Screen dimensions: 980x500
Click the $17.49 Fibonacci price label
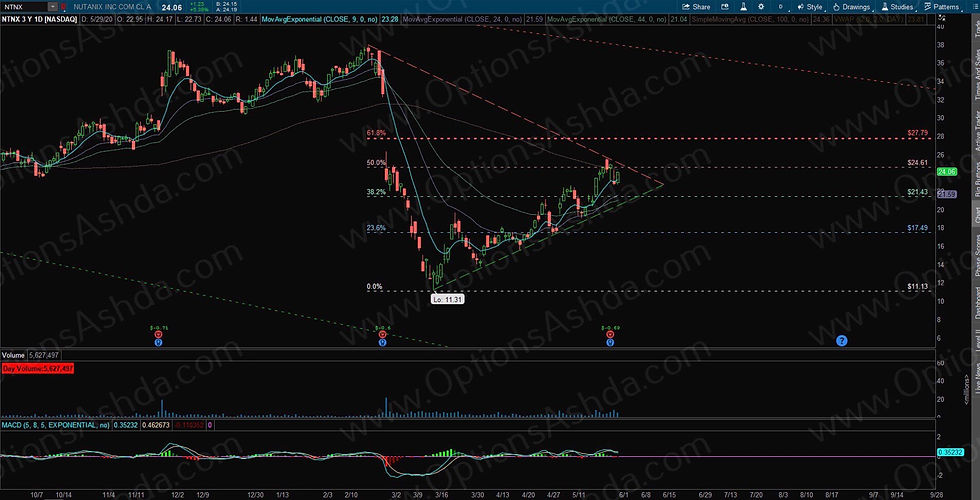point(917,228)
